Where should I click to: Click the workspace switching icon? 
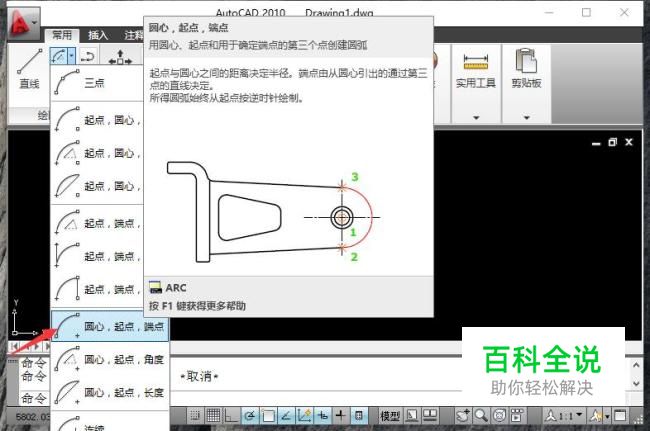point(596,415)
